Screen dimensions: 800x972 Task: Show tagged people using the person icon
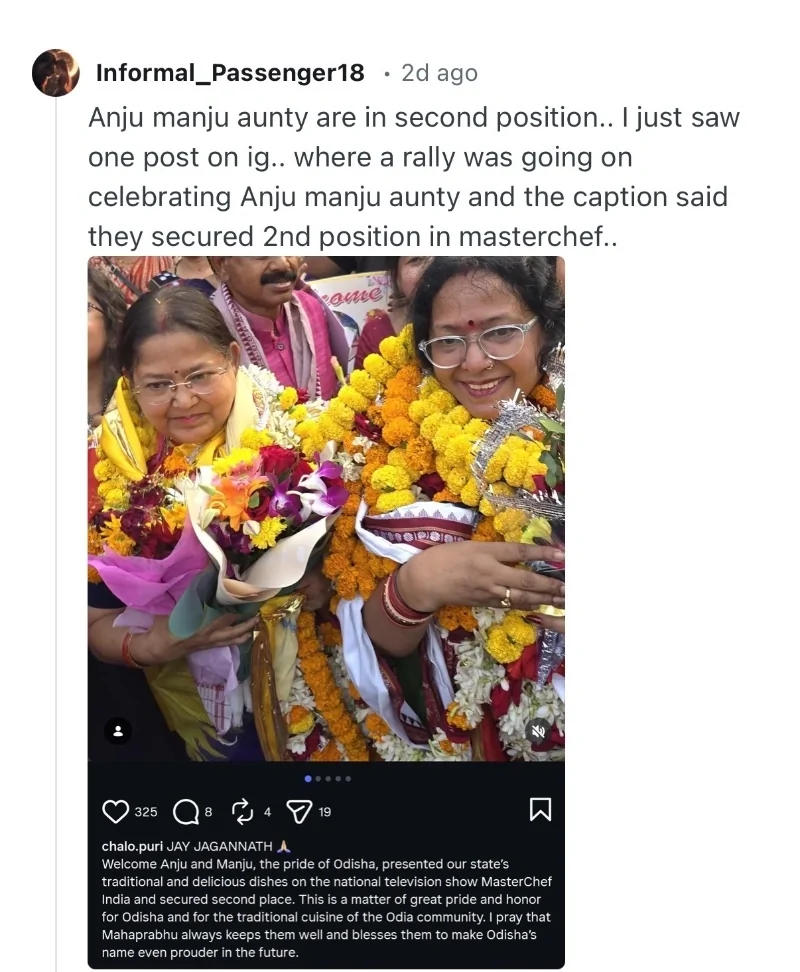point(118,729)
